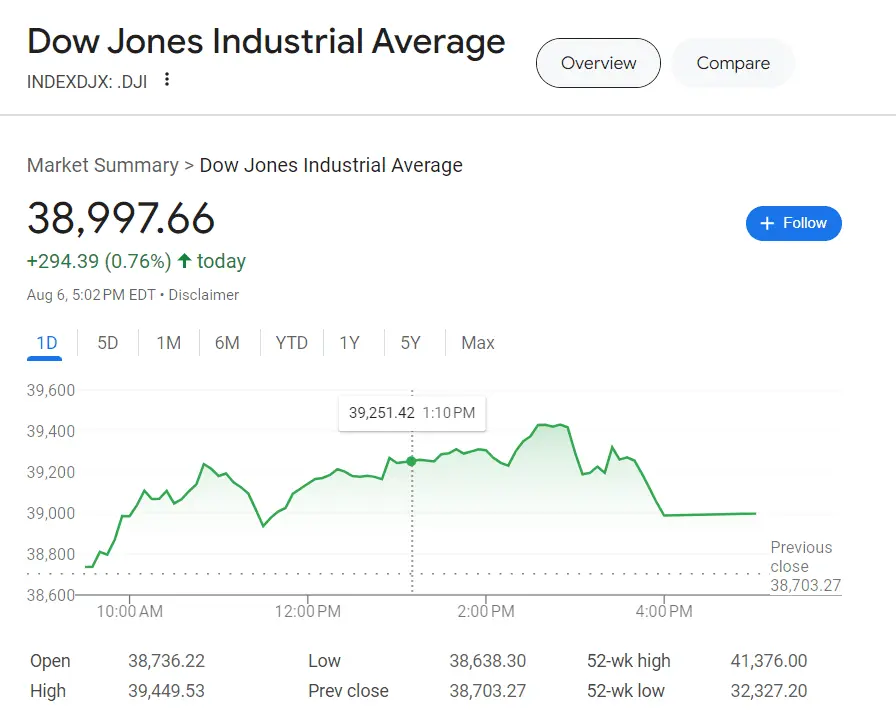
Task: Display the 6M chart range
Action: point(227,343)
